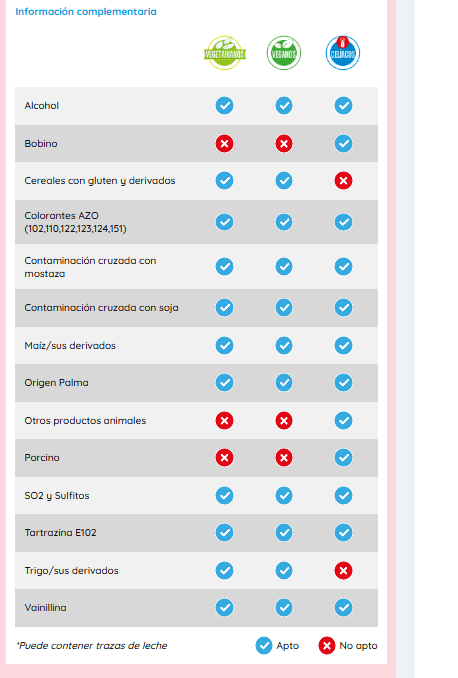Click Trigo/sus derivados celíacos red X
Viewport: 458px width, 678px height.
(x=343, y=571)
